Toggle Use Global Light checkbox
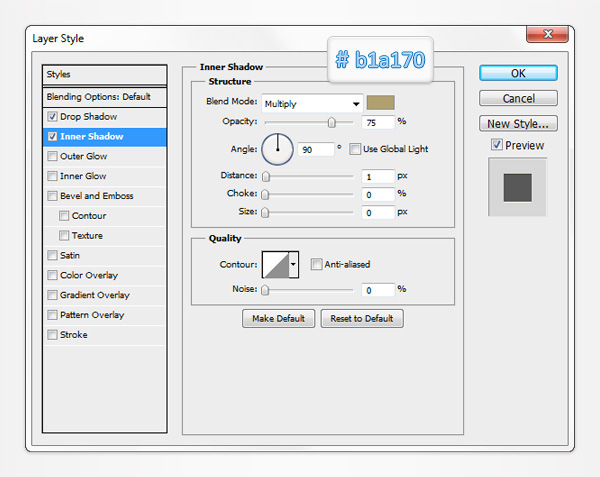The image size is (600, 477). click(x=355, y=150)
